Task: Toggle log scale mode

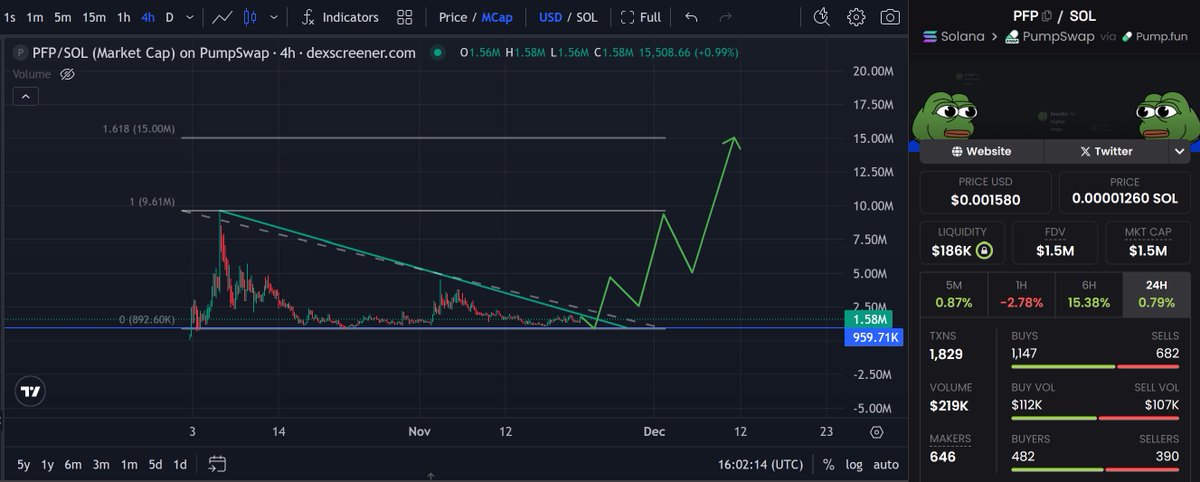Action: click(x=854, y=464)
